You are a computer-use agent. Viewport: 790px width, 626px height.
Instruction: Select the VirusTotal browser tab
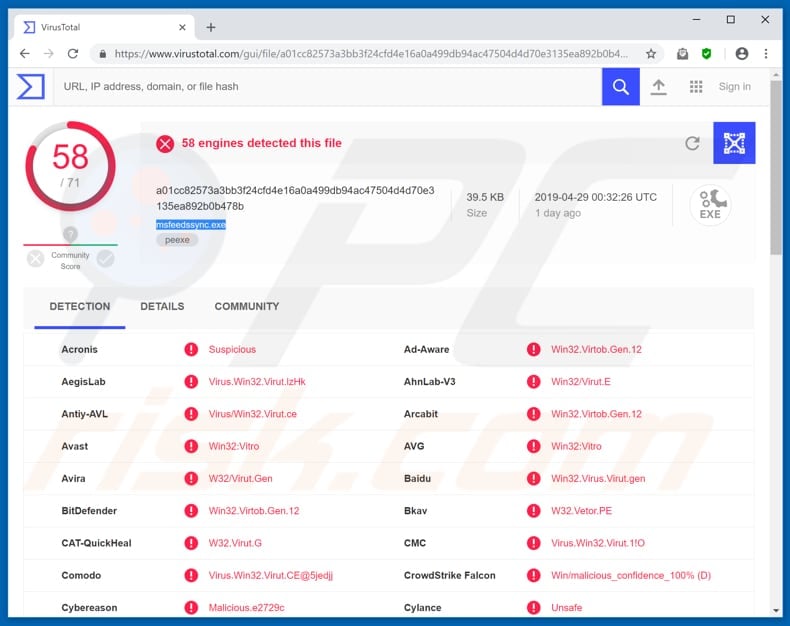pyautogui.click(x=105, y=27)
